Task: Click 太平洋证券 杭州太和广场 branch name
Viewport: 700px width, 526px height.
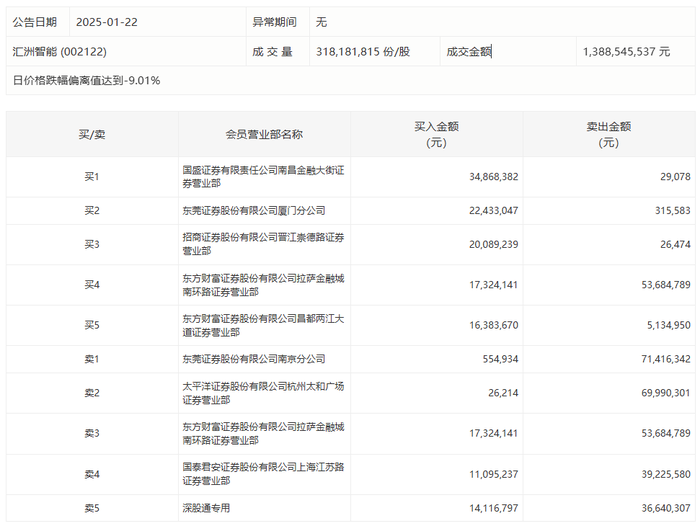Action: [x=263, y=393]
